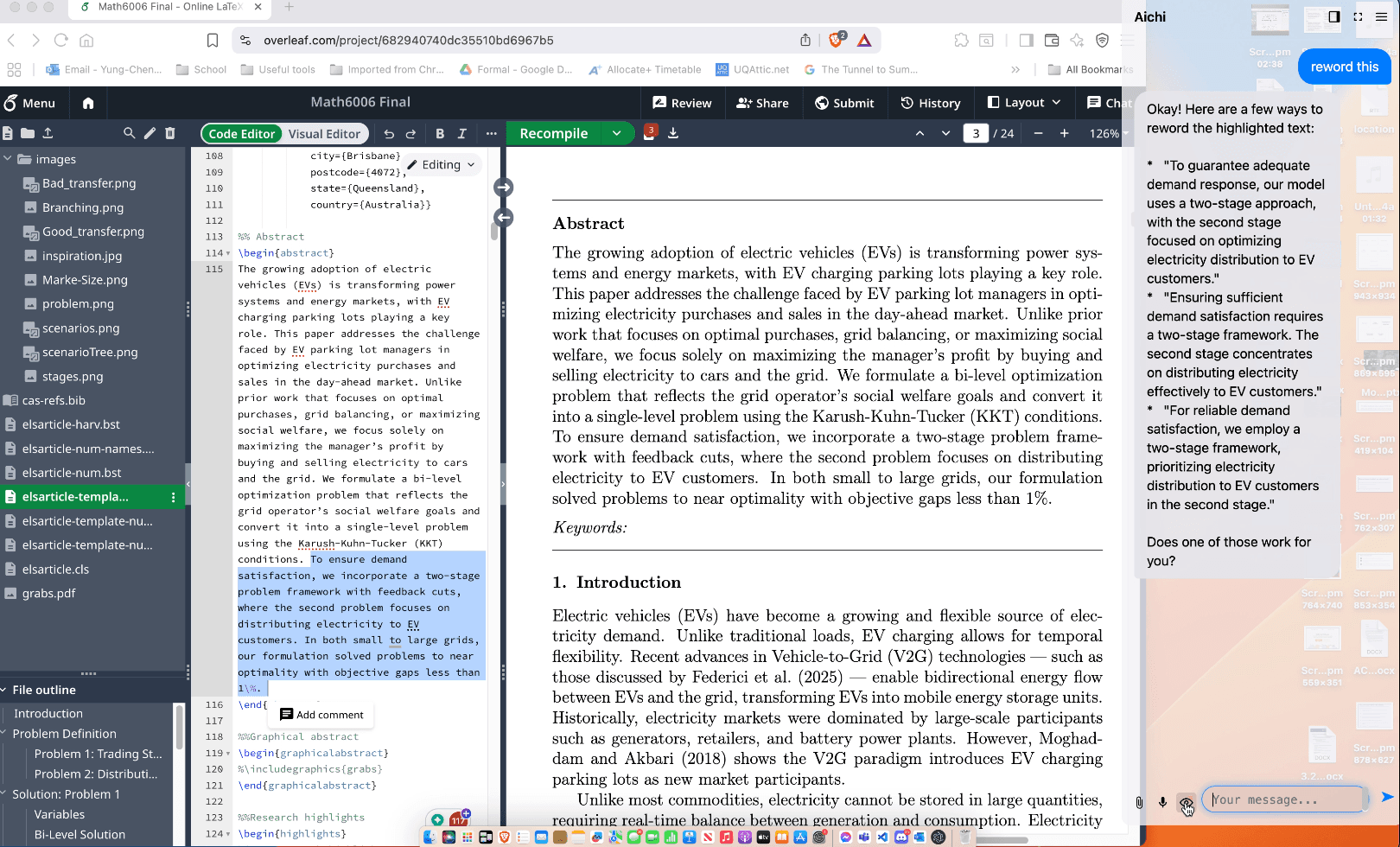Toggle screen vision eye in Aichi
The height and width of the screenshot is (847, 1400).
coord(1187,803)
